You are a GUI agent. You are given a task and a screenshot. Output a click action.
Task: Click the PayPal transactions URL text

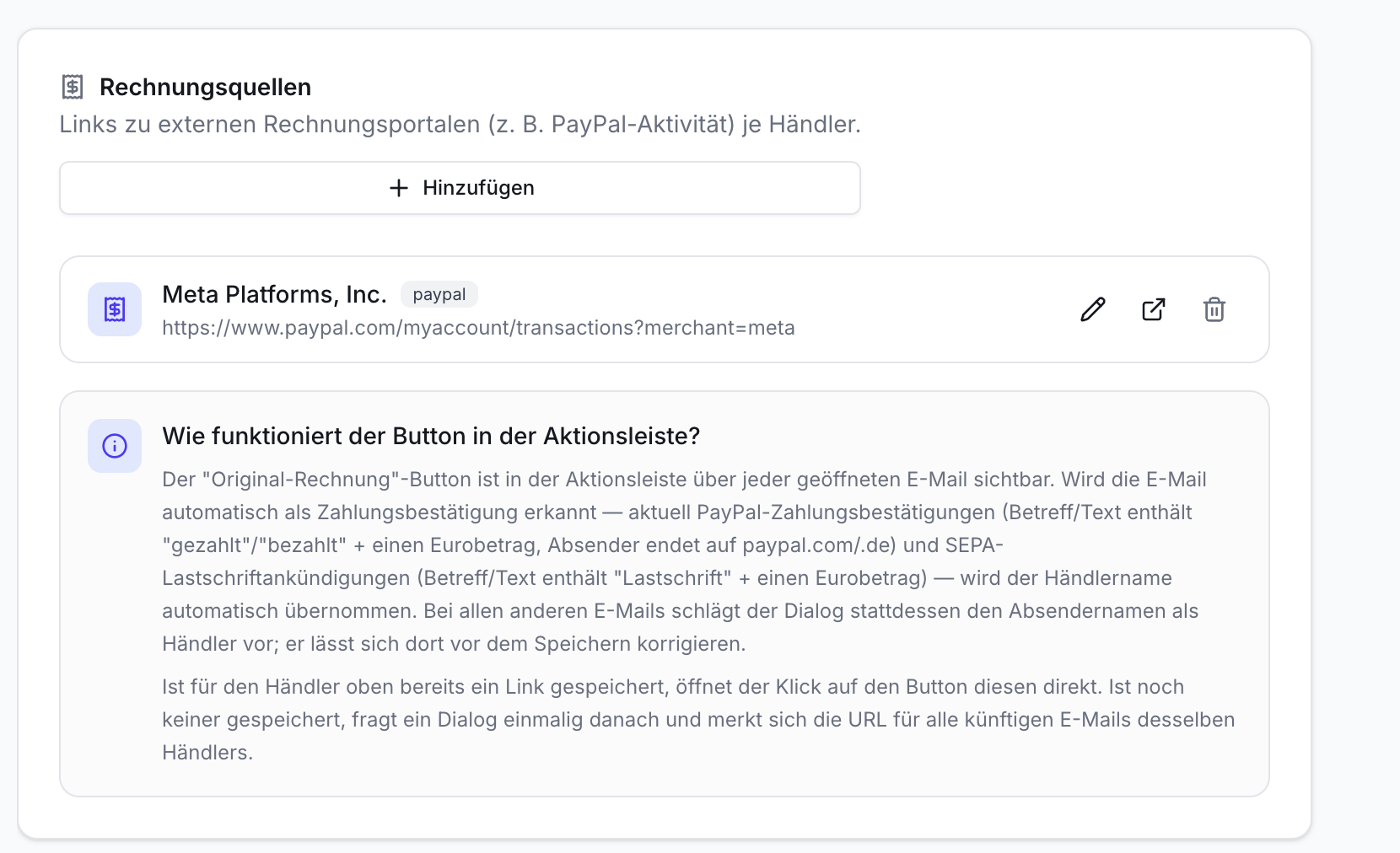[478, 328]
